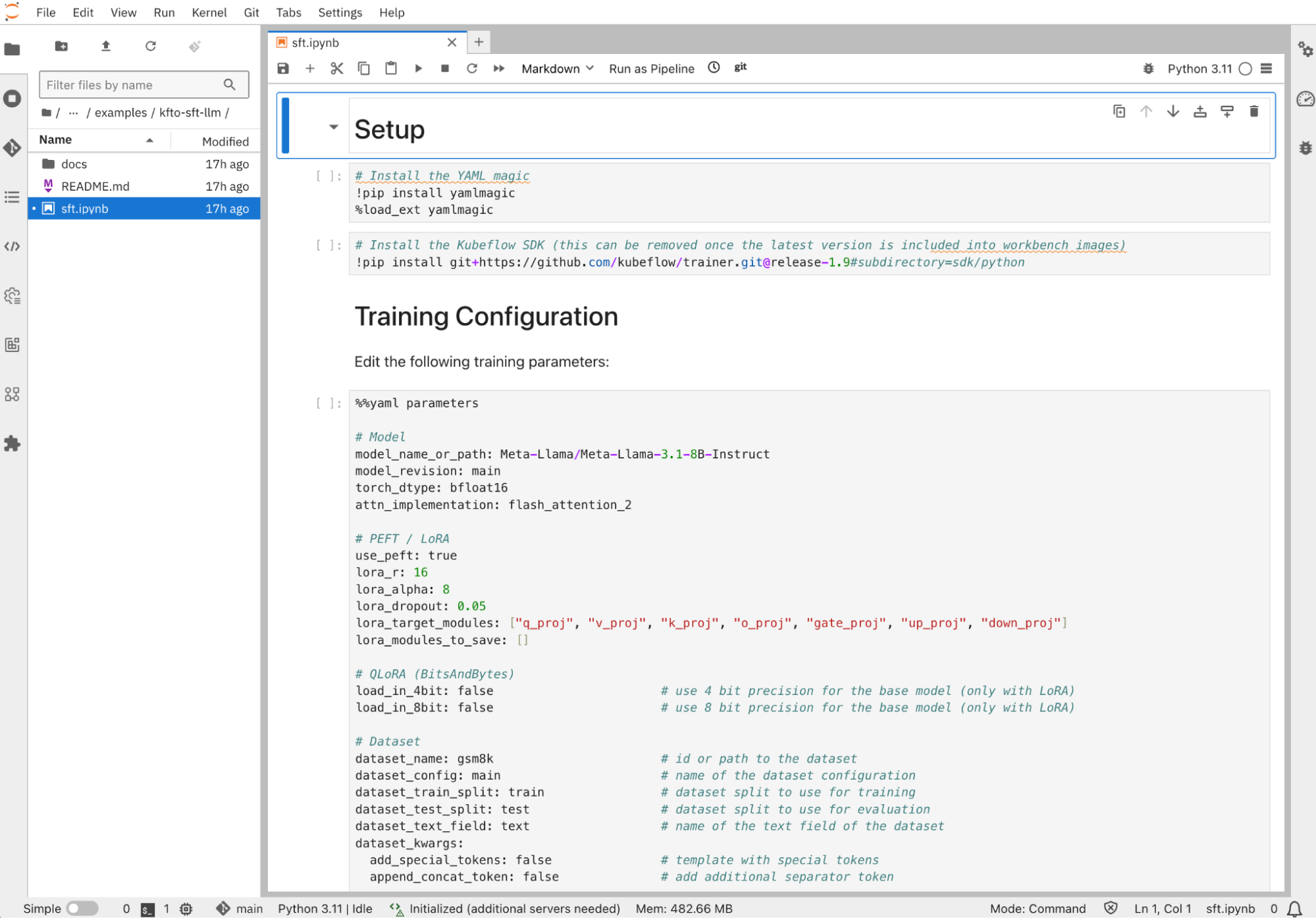Select Python 3.11 kernel name

pyautogui.click(x=1199, y=68)
